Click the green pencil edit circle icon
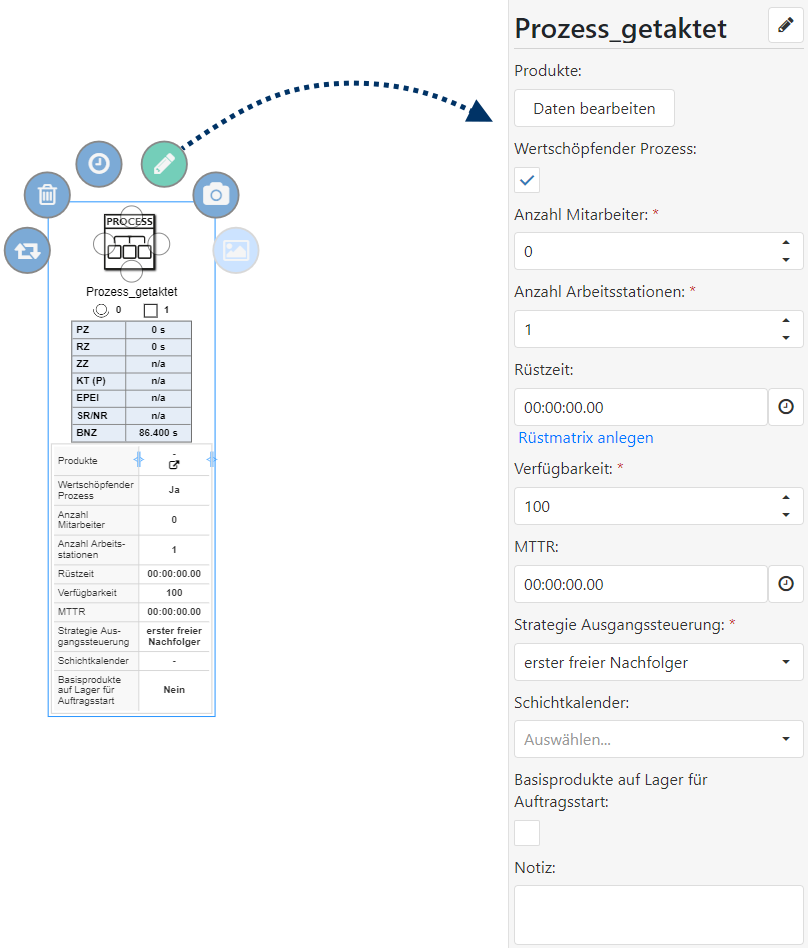This screenshot has height=948, width=809. coord(164,164)
